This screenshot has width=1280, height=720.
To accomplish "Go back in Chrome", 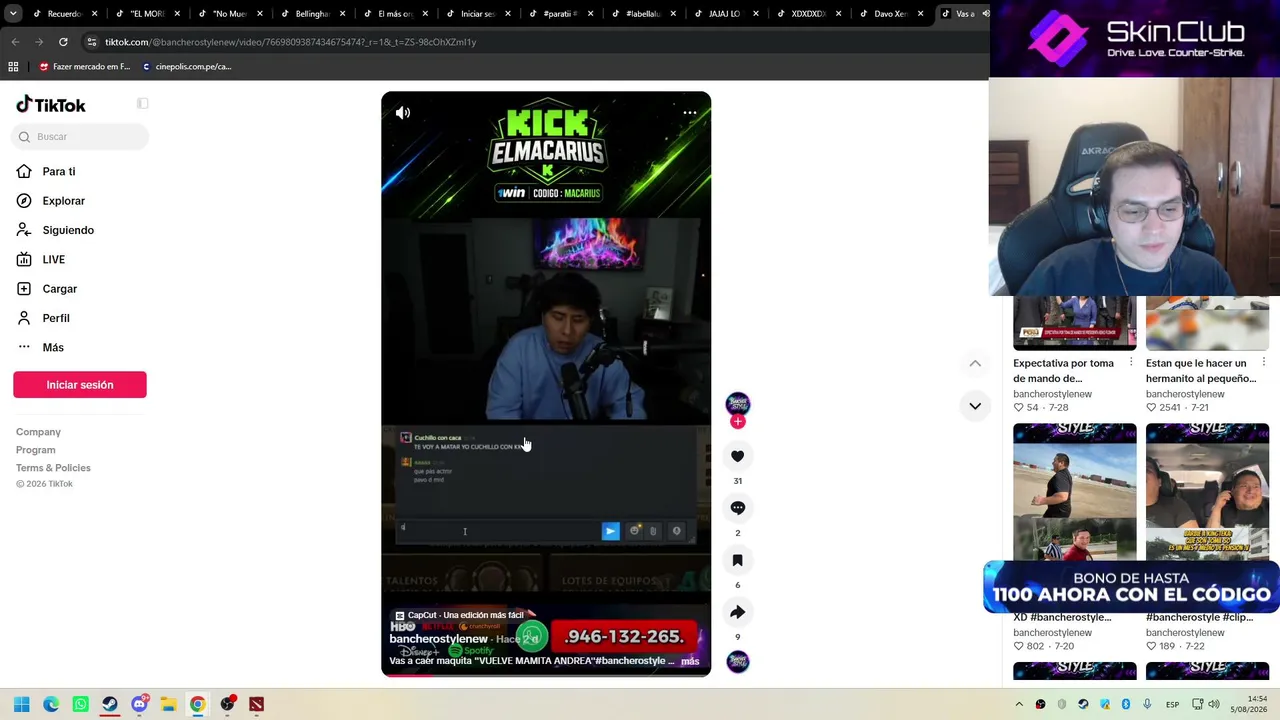I will 15,42.
